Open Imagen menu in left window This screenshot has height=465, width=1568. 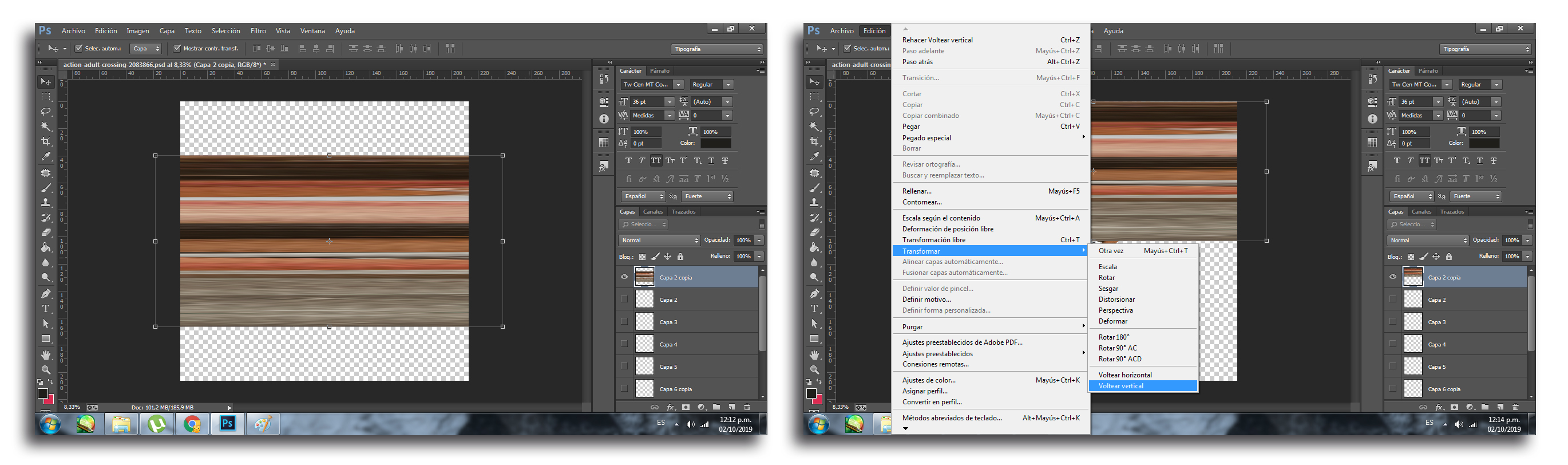137,31
